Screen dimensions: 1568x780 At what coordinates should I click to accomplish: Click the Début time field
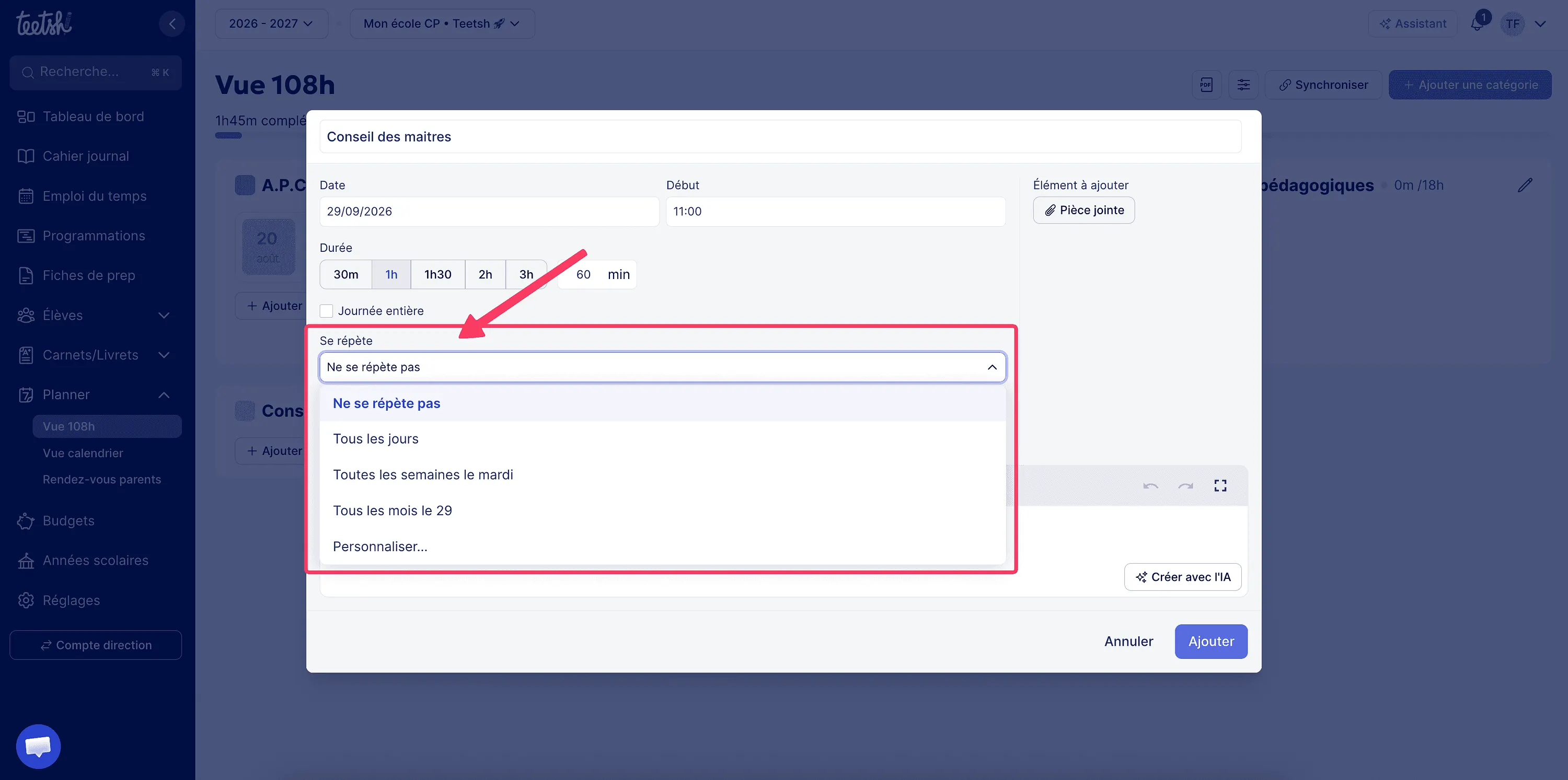coord(835,211)
